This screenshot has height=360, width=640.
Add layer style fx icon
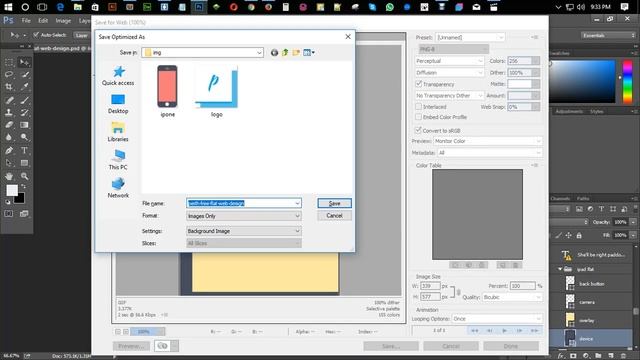click(561, 356)
